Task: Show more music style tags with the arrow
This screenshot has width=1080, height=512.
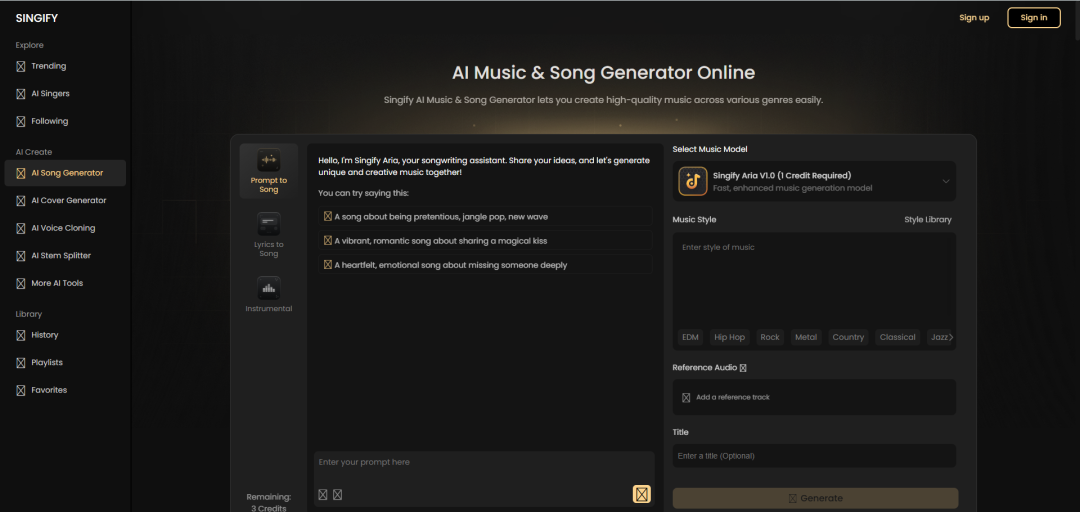Action: point(951,338)
